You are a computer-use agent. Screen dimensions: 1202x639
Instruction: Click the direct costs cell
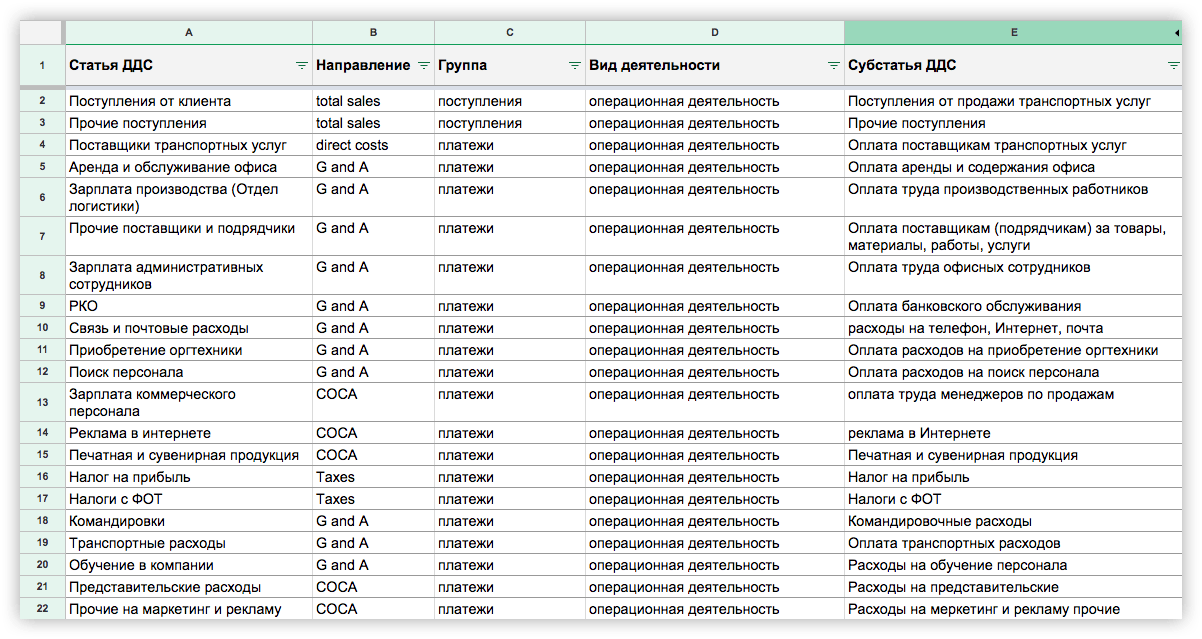373,145
